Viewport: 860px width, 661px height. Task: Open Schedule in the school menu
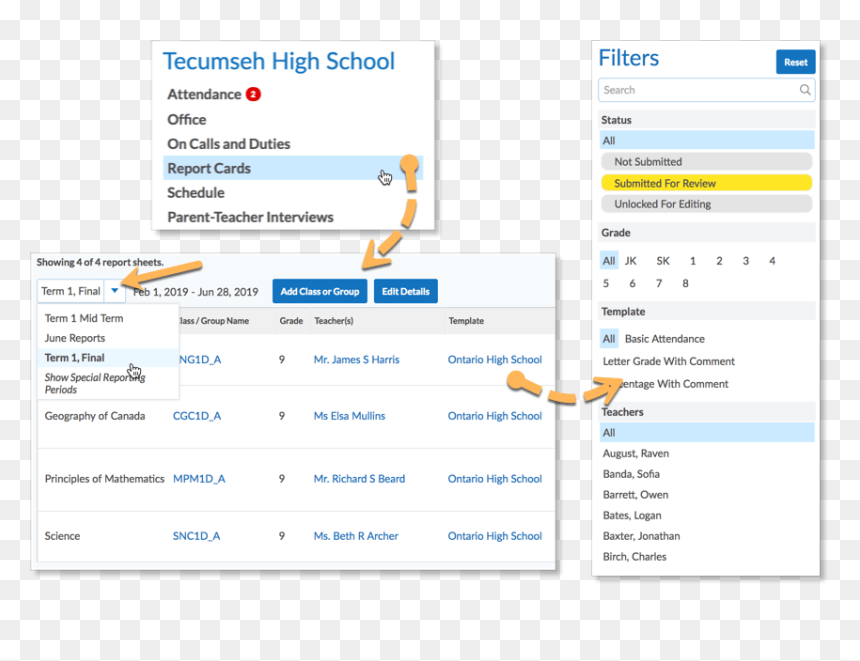(196, 193)
